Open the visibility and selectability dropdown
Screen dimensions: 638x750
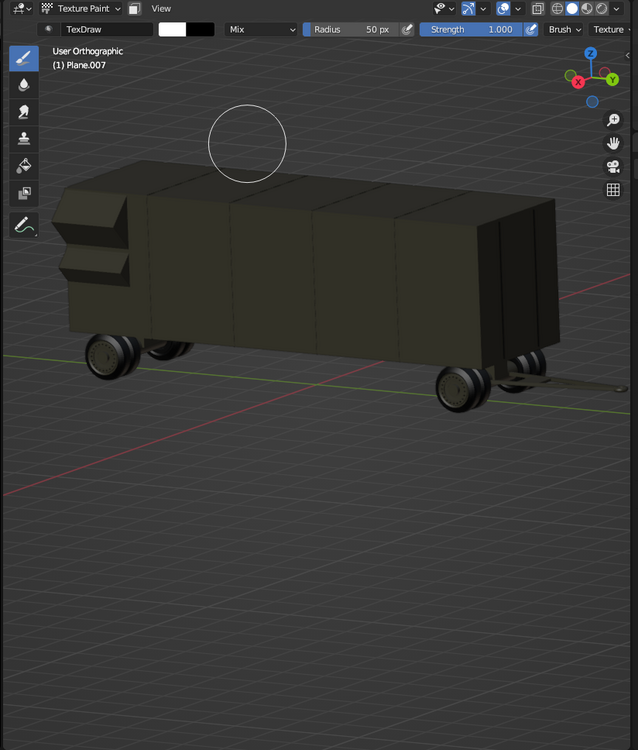point(443,9)
